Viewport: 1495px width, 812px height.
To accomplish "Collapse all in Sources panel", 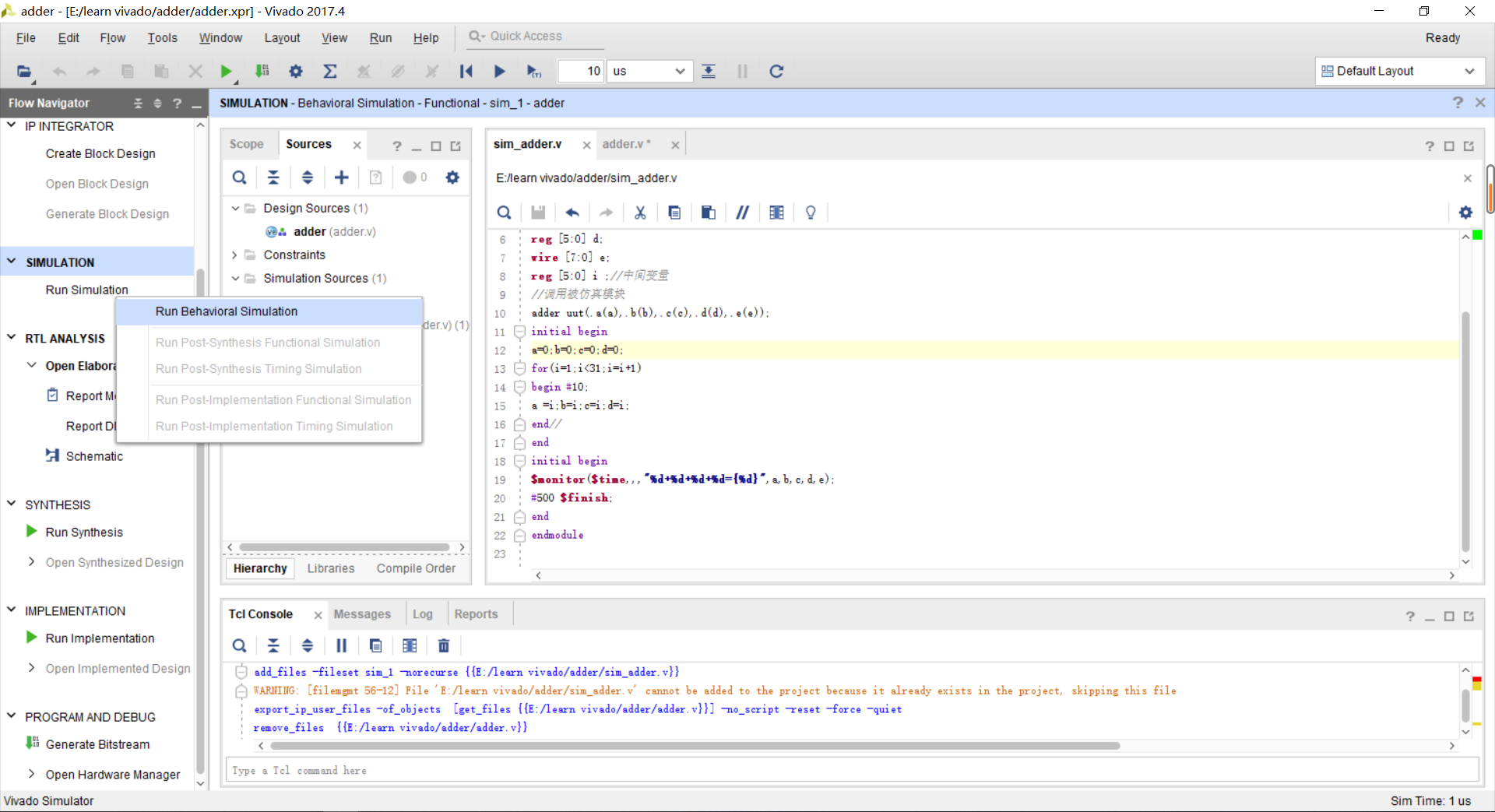I will (x=273, y=178).
